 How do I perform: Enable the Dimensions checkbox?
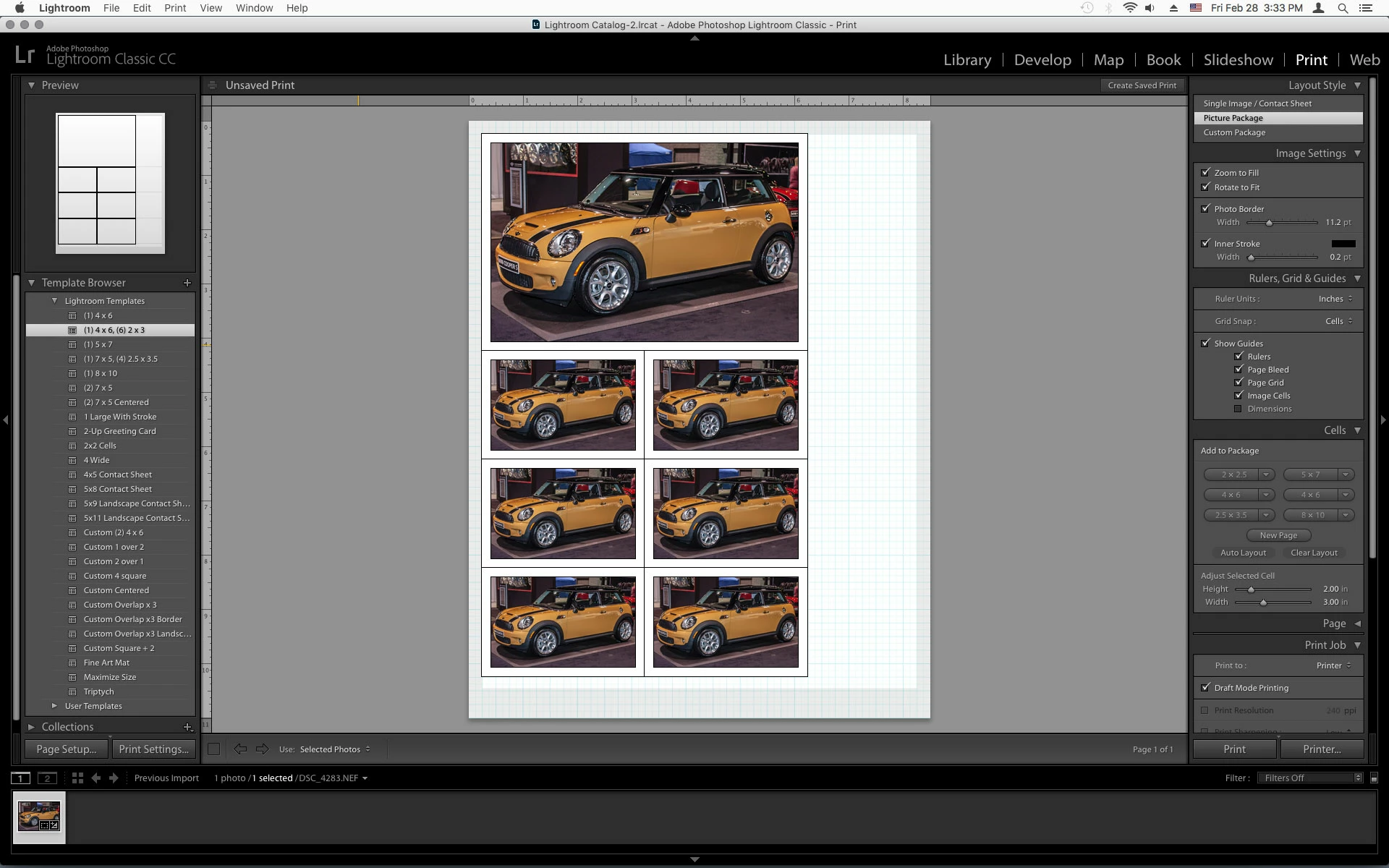(x=1239, y=409)
